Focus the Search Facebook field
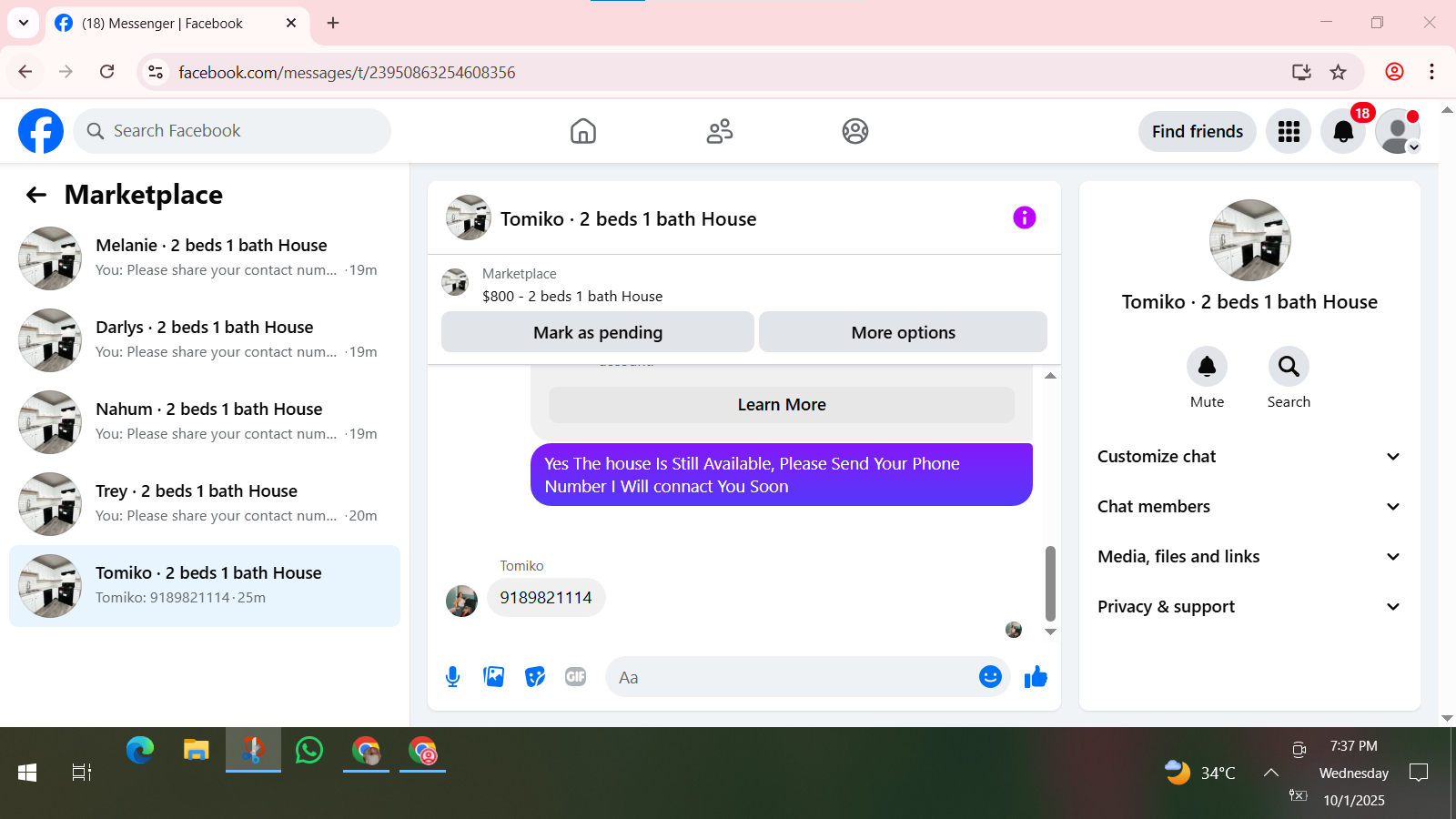This screenshot has width=1456, height=819. 232,131
